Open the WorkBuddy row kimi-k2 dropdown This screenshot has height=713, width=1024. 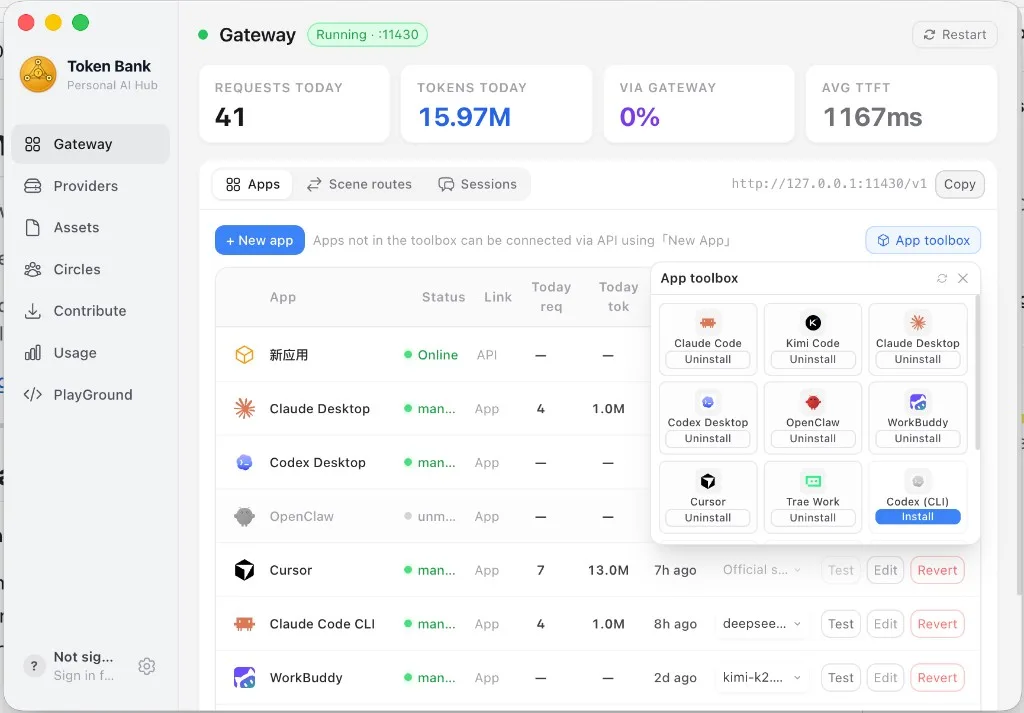761,677
